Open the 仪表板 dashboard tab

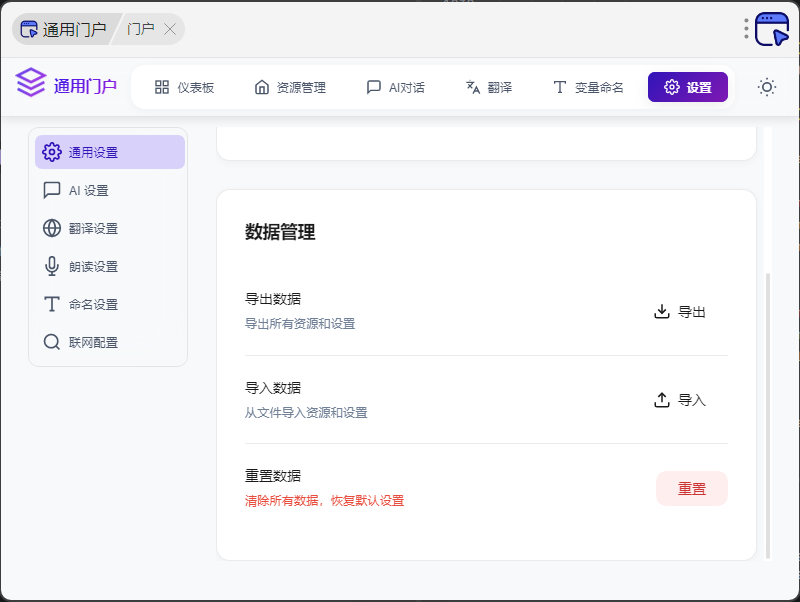(x=185, y=87)
